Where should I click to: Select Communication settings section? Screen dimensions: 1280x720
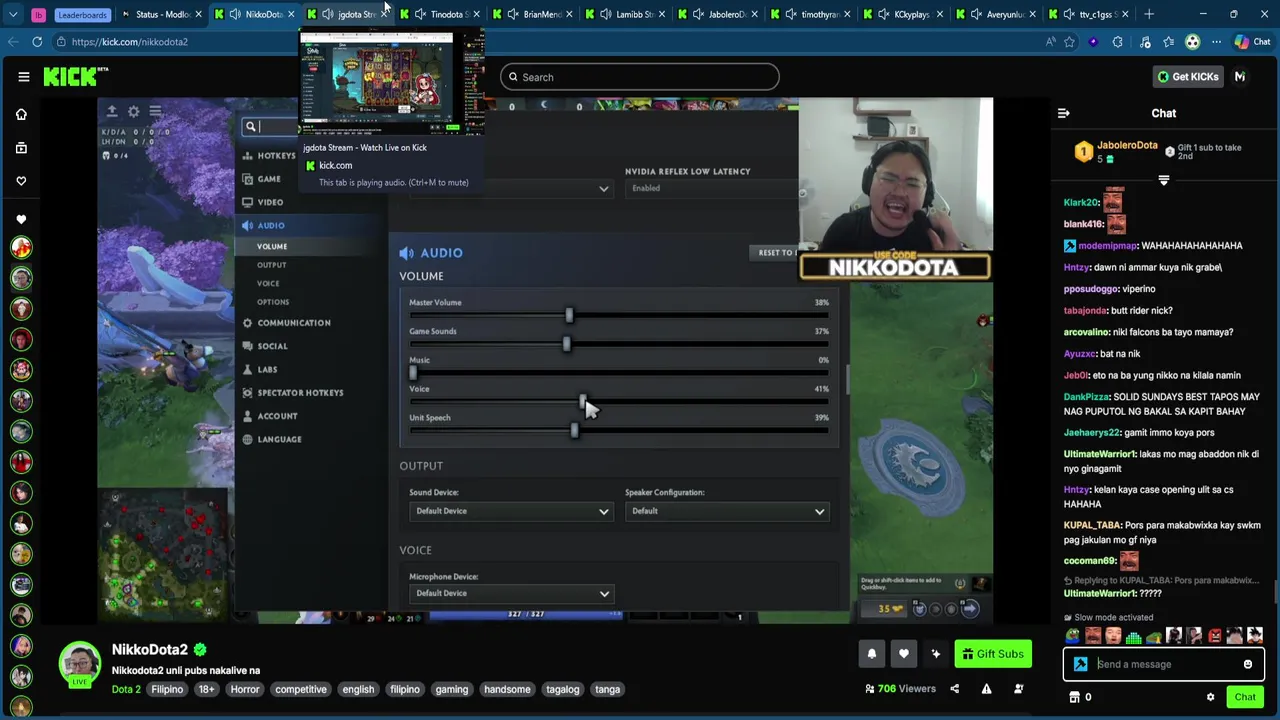tap(286, 323)
